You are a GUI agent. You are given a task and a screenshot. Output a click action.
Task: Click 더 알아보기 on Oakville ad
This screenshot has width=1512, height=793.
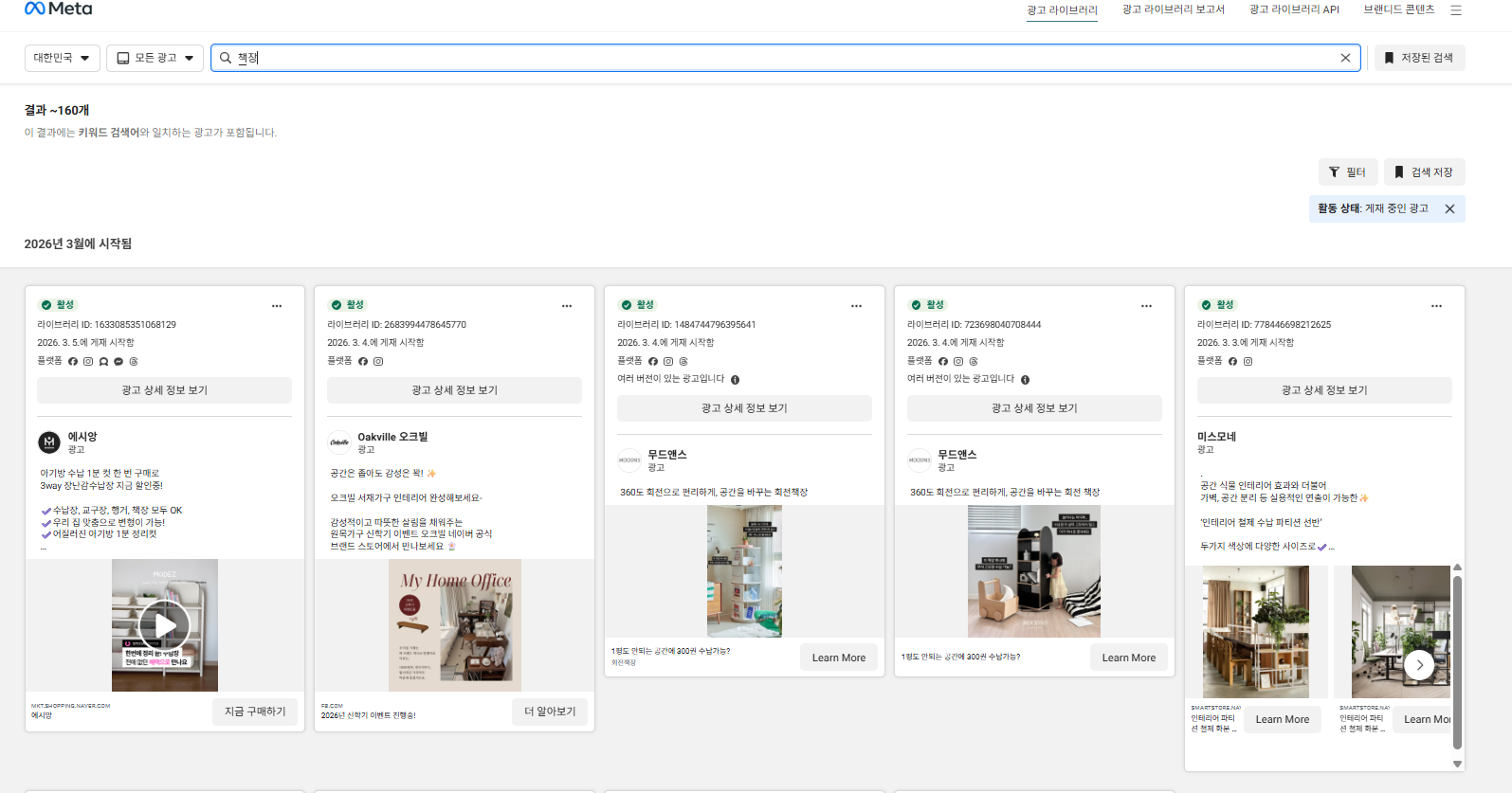[x=550, y=712]
